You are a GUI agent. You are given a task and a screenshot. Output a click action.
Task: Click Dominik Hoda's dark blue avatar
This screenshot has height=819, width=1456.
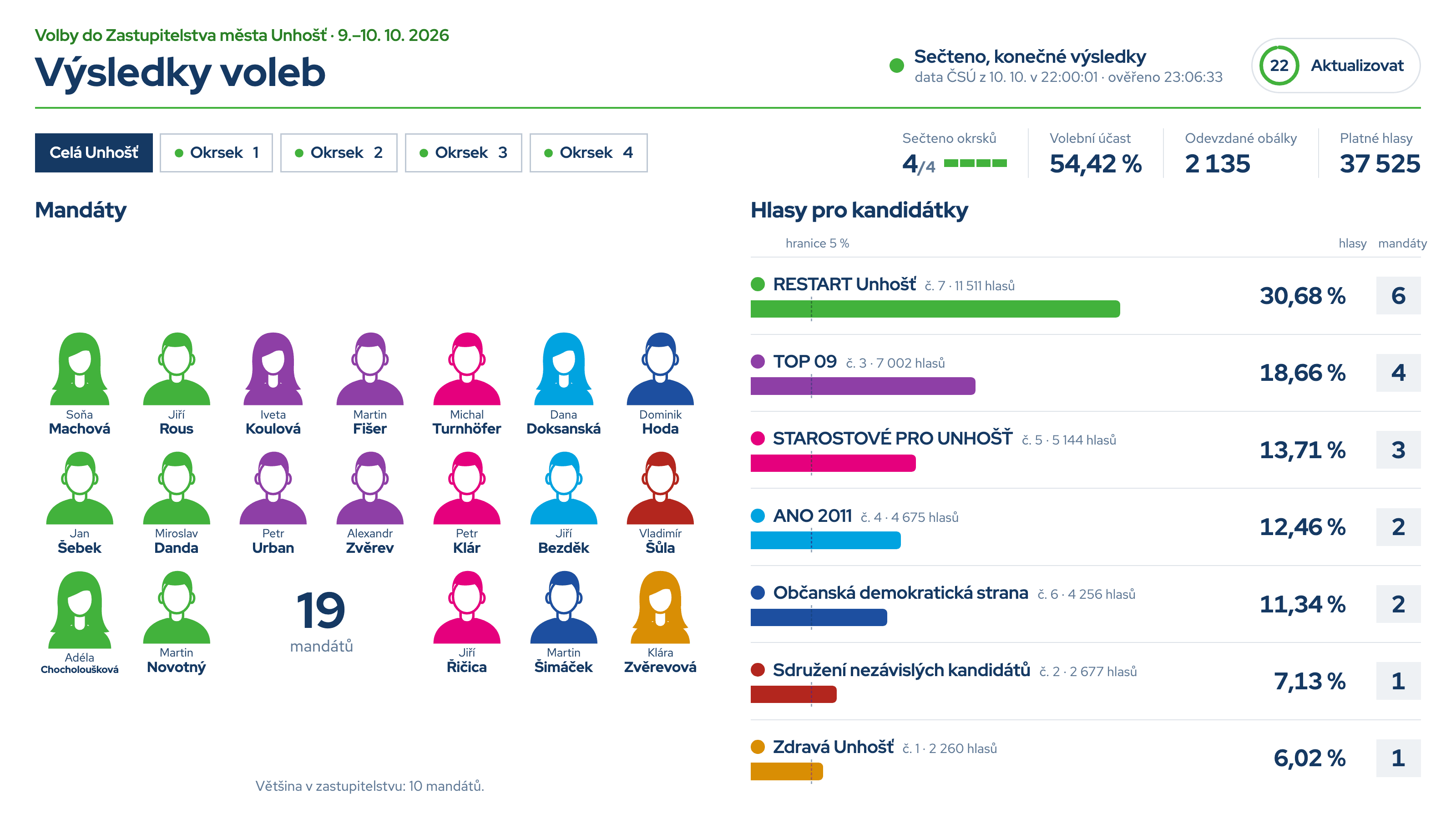pyautogui.click(x=660, y=369)
